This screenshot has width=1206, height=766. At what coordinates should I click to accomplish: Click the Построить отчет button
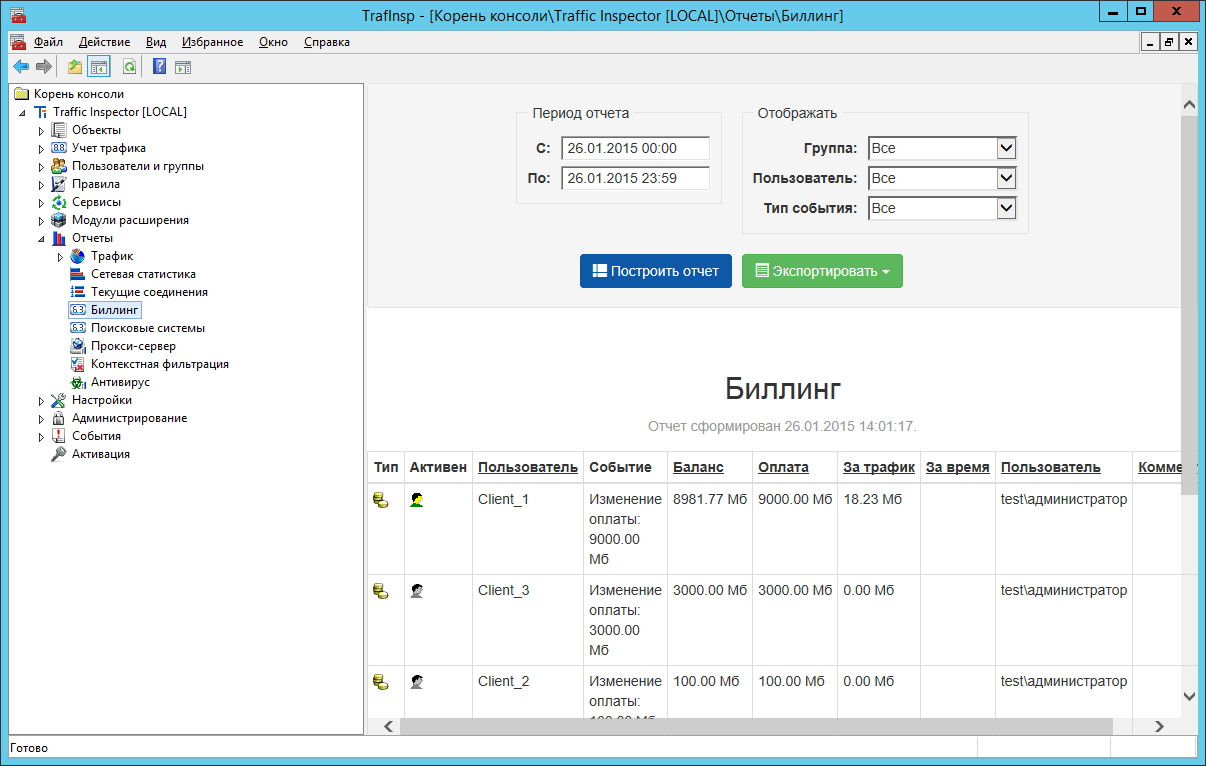(x=656, y=271)
